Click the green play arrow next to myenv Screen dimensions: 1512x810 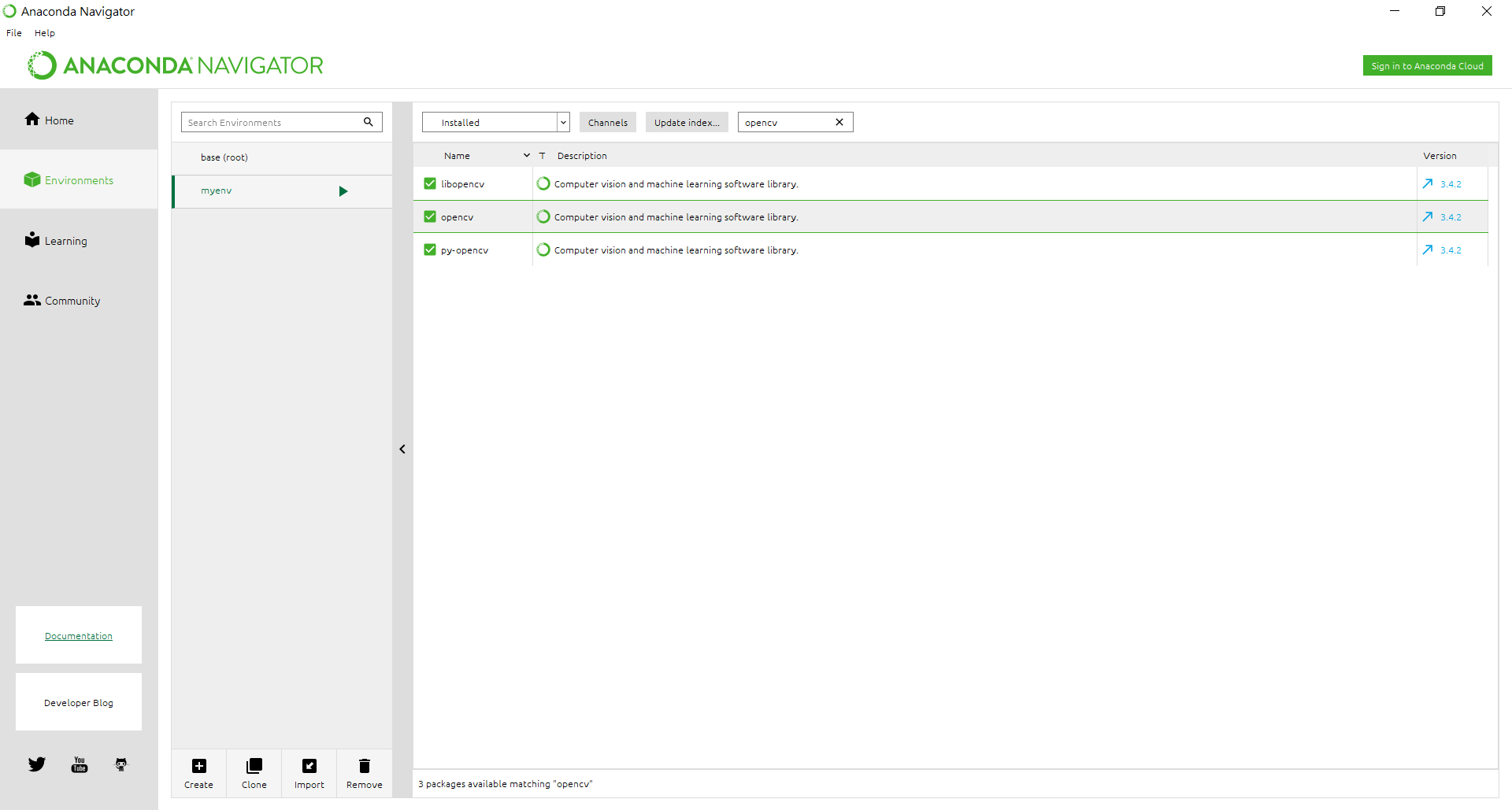tap(343, 191)
